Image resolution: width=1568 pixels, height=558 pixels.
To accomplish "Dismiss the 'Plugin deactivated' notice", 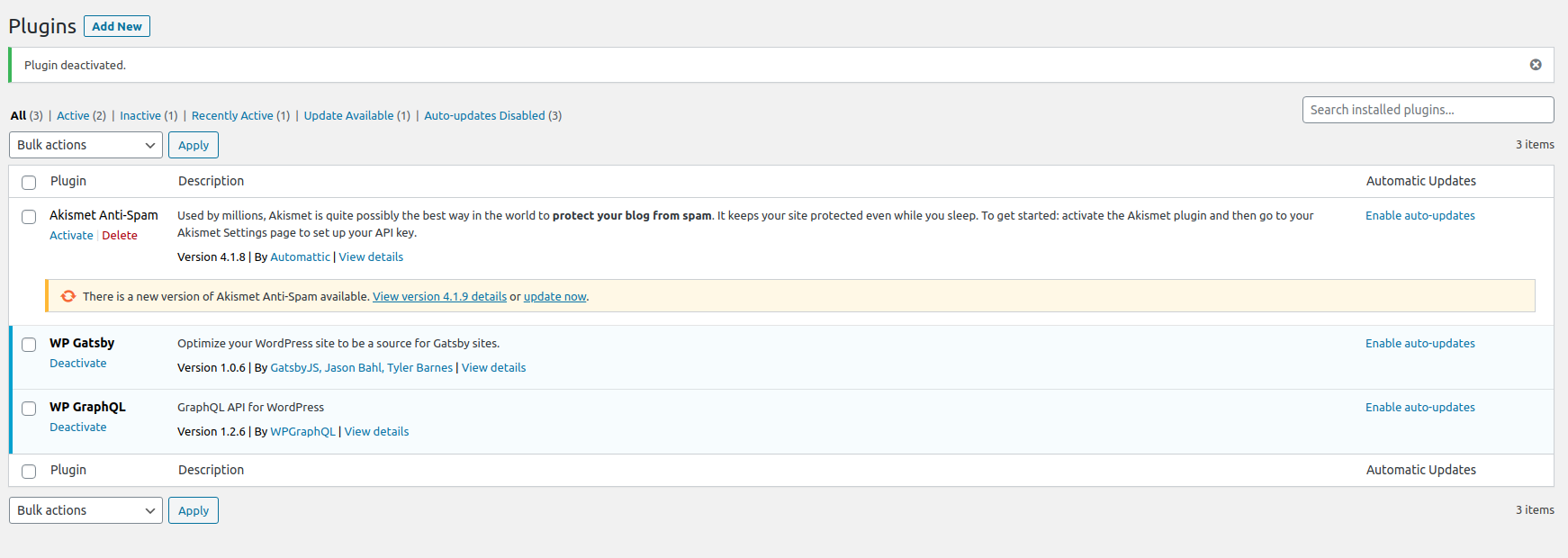I will tap(1536, 65).
